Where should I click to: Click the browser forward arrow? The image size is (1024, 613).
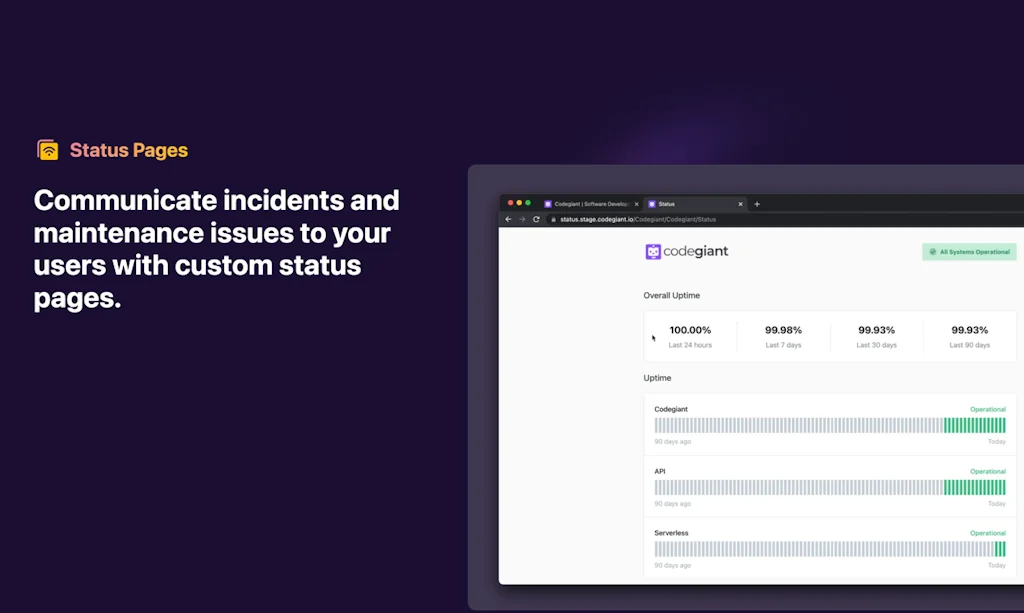pyautogui.click(x=521, y=219)
